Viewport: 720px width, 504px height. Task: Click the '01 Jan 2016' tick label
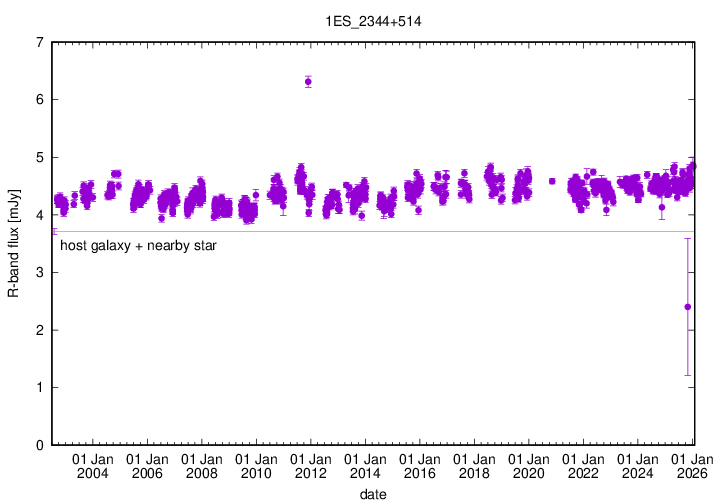(419, 466)
